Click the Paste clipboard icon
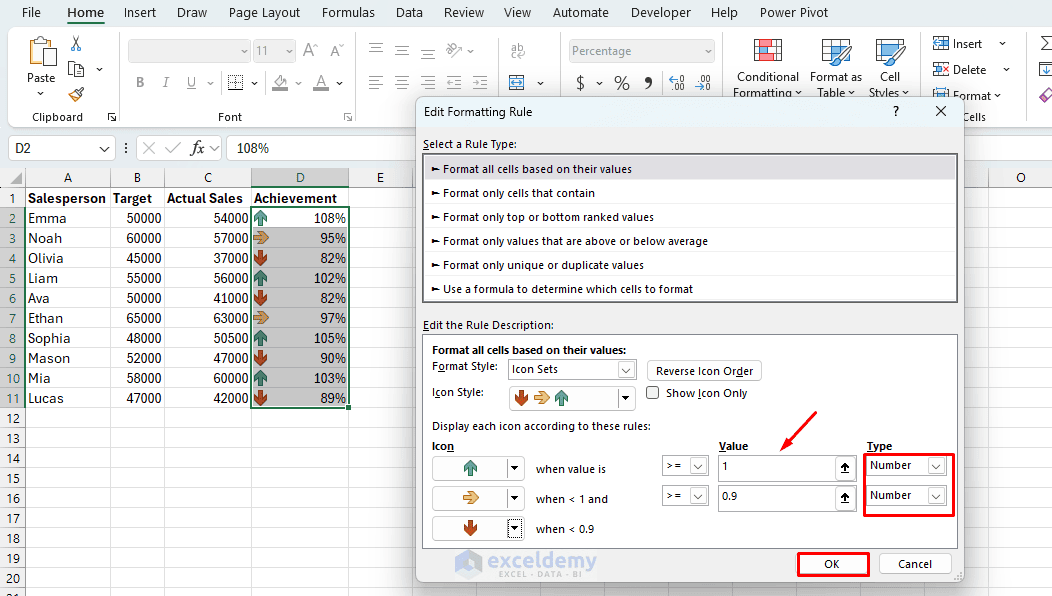1052x596 pixels. [x=42, y=52]
